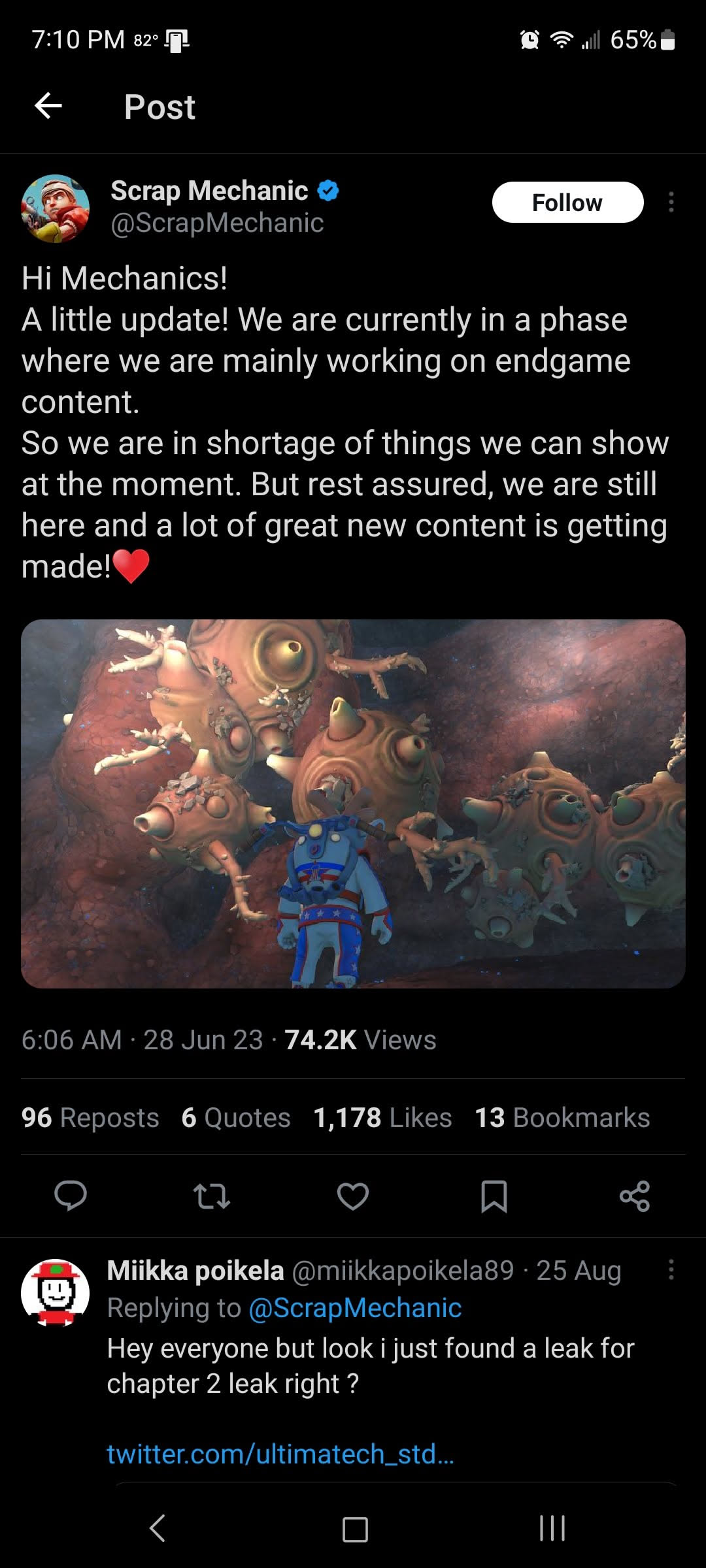
Task: Open Scrap Mechanic profile avatar
Action: (x=55, y=208)
